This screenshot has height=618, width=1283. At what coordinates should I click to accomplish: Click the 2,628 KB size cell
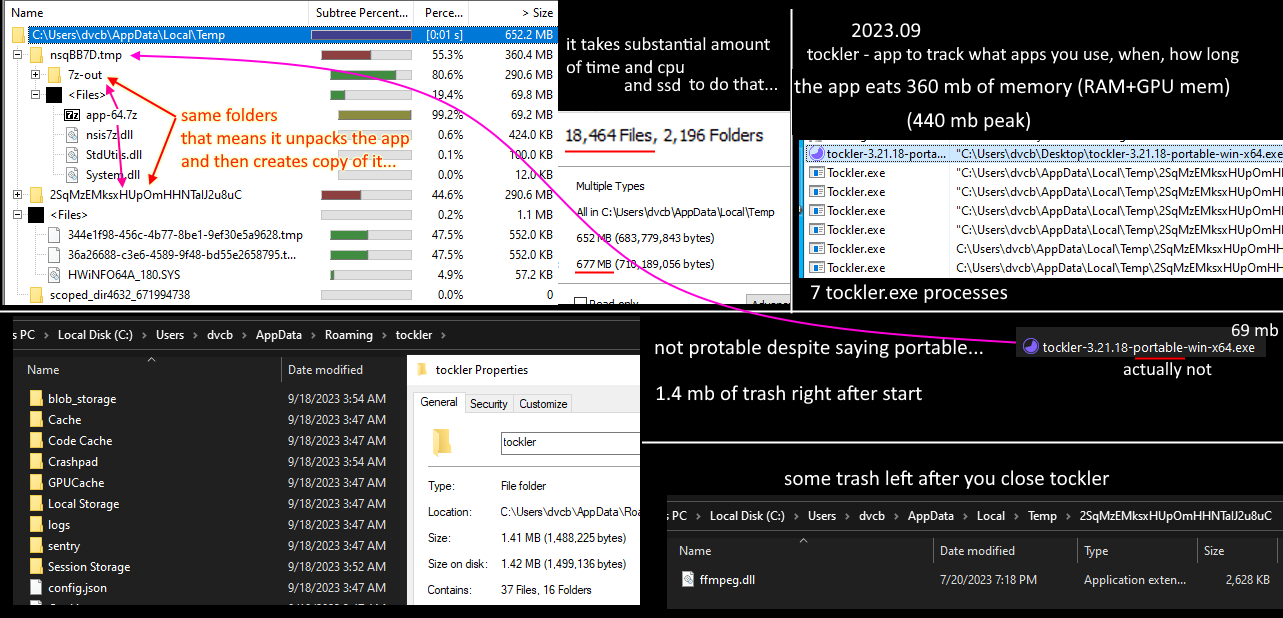(x=1250, y=580)
